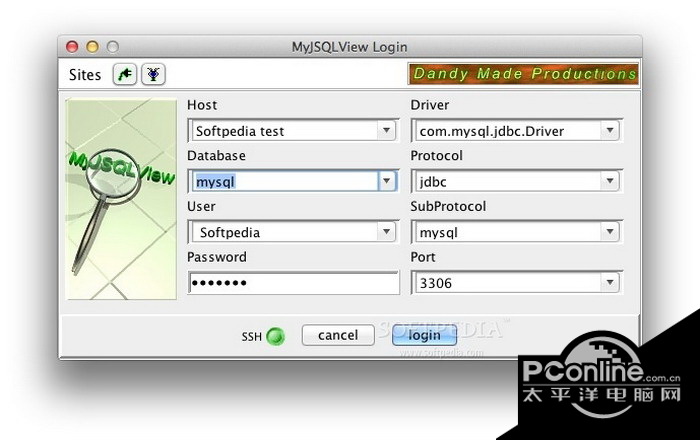This screenshot has width=700, height=440.
Task: Close the MyJSQLView Login window
Action: pyautogui.click(x=72, y=46)
